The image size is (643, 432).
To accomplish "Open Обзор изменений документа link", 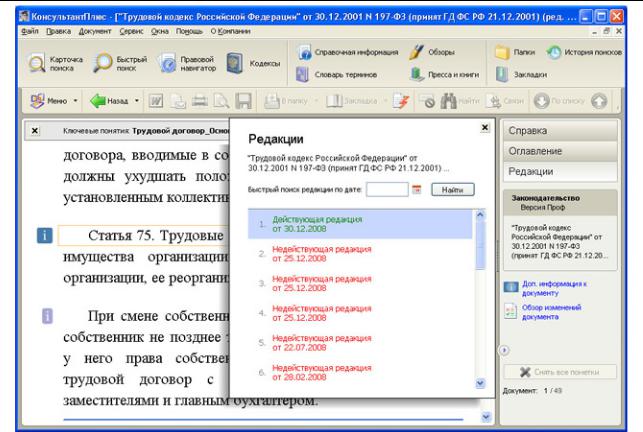I will point(552,312).
